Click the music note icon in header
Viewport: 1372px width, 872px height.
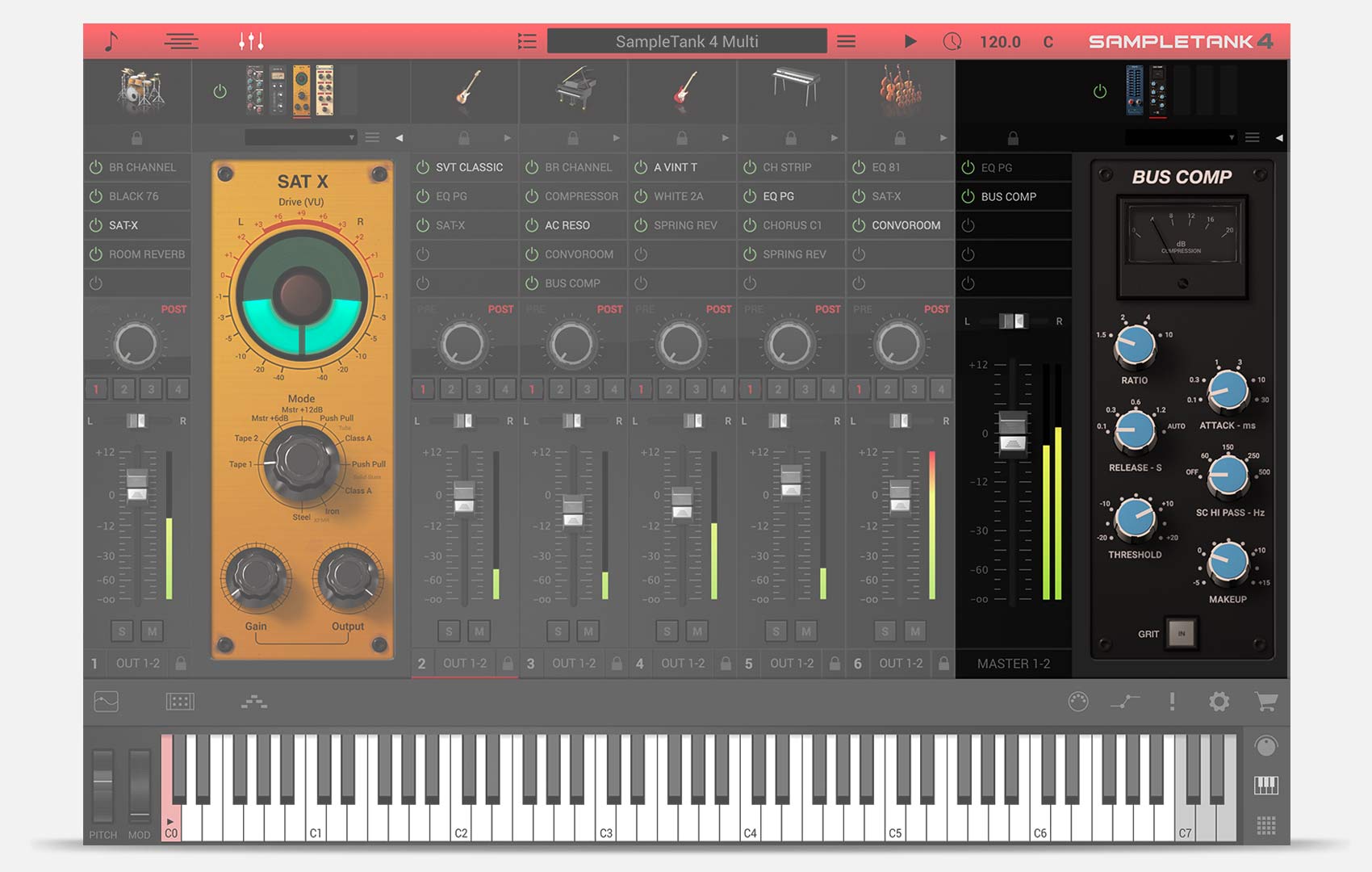pos(111,41)
